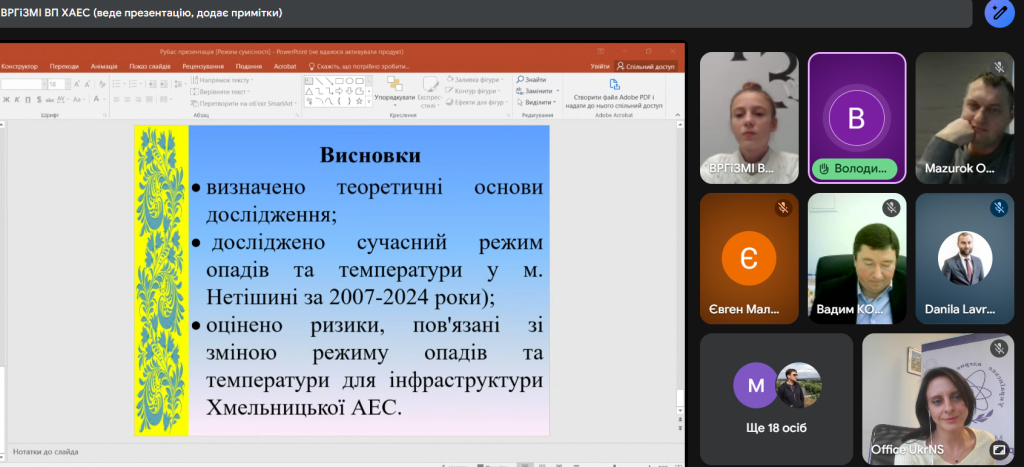Click the 'Ще 18 осіб' participants tile
This screenshot has width=1024, height=467.
pyautogui.click(x=776, y=399)
